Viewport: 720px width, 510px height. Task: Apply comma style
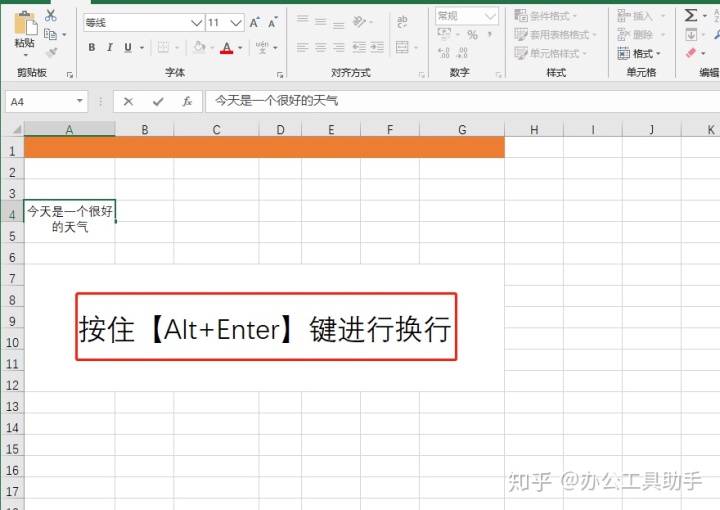(490, 34)
